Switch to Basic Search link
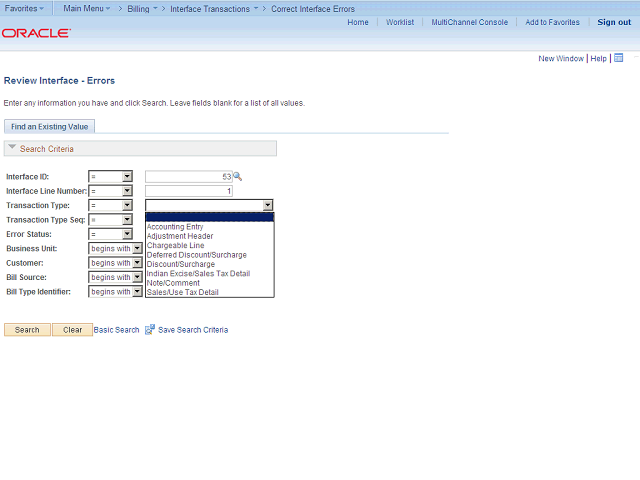Image resolution: width=640 pixels, height=480 pixels. (116, 330)
